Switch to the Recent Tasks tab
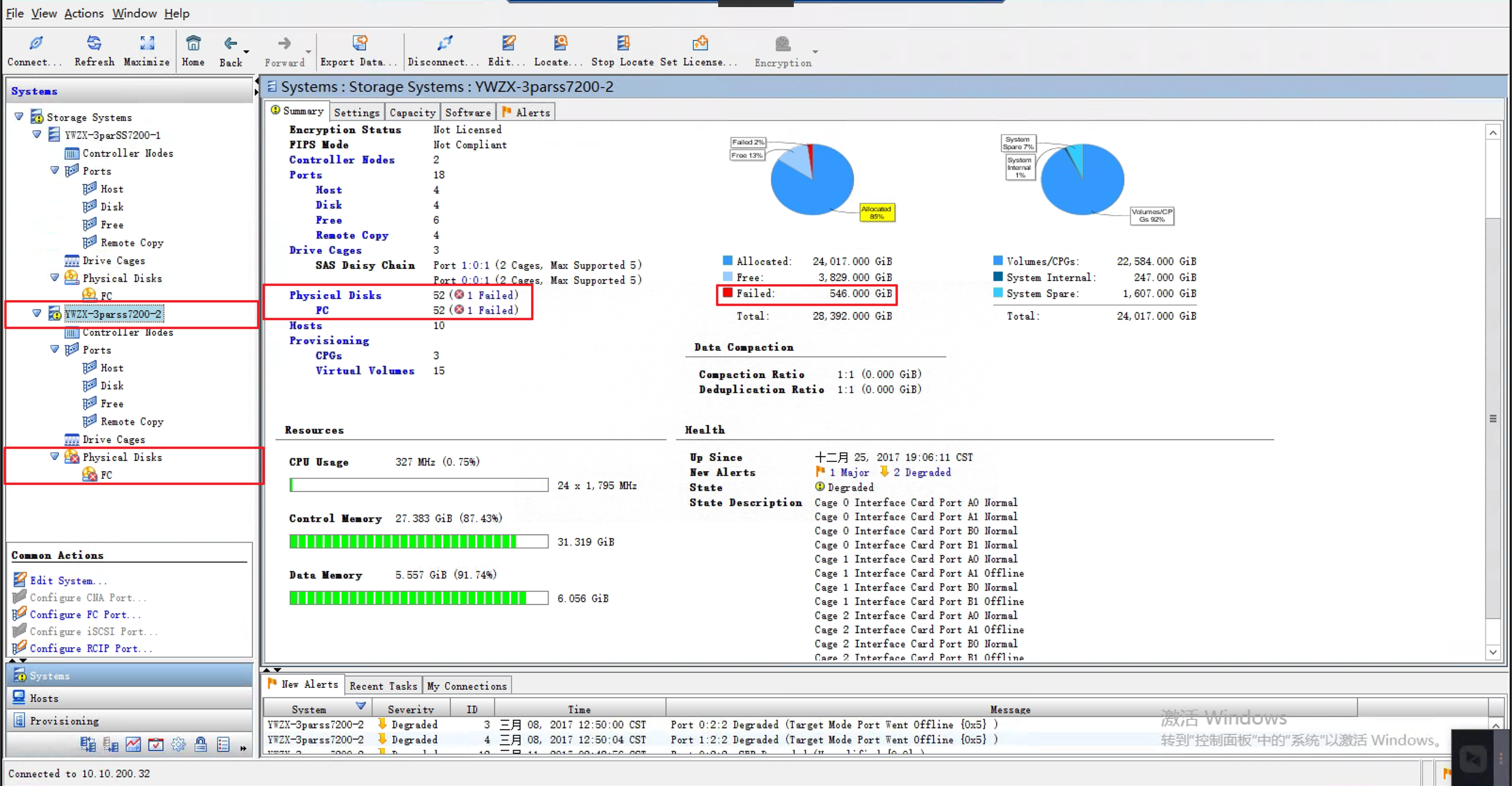The height and width of the screenshot is (786, 1512). click(x=383, y=686)
